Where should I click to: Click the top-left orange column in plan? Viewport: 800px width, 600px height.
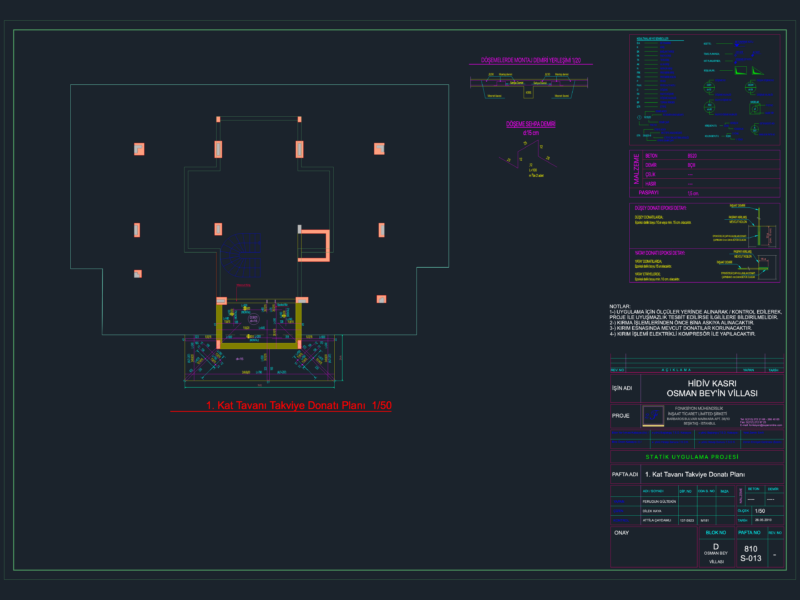coord(139,149)
